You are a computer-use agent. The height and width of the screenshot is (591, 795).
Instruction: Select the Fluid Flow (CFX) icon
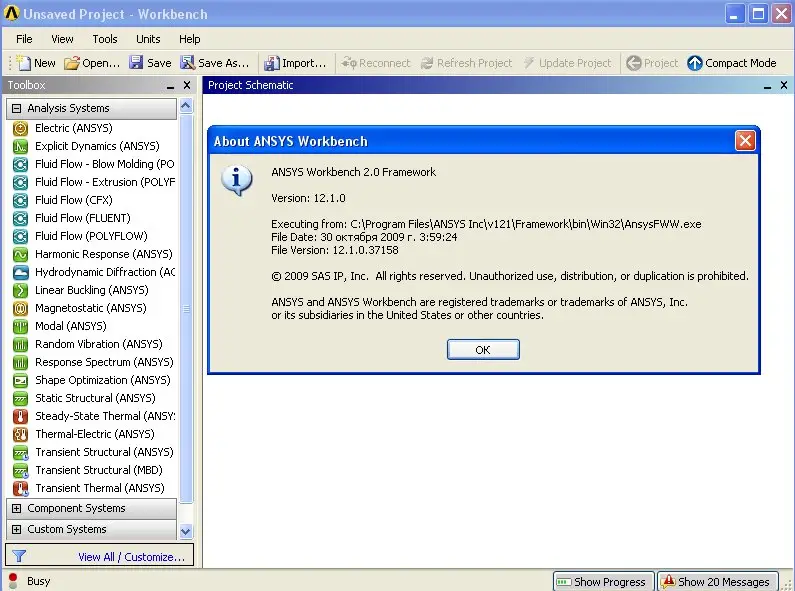pyautogui.click(x=20, y=200)
